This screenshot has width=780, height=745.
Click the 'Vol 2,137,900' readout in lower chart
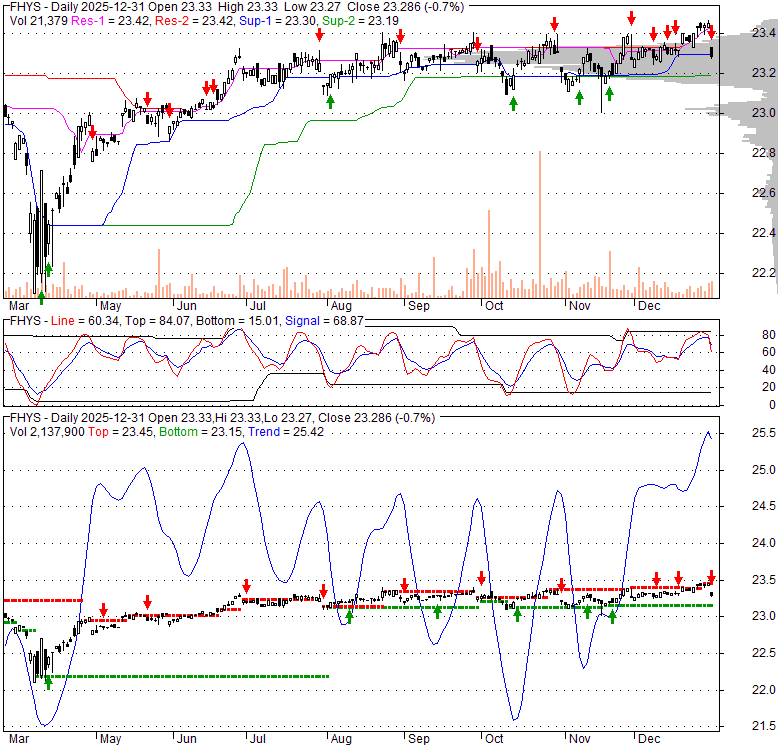(x=47, y=432)
